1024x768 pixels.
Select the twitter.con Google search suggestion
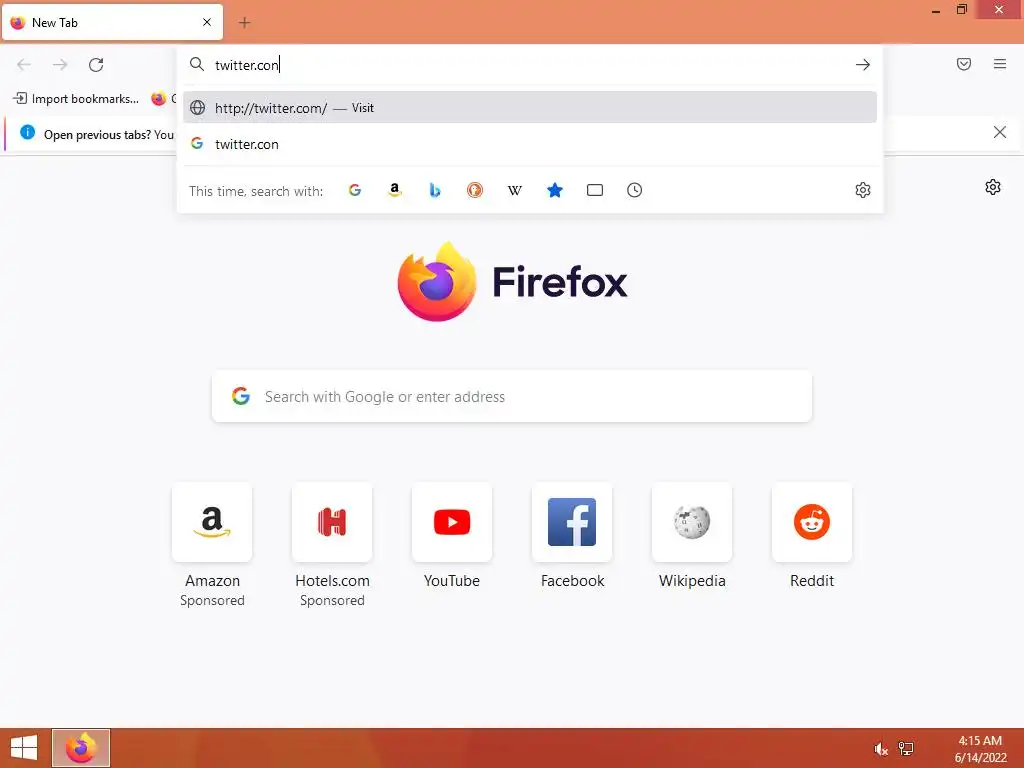pos(530,144)
